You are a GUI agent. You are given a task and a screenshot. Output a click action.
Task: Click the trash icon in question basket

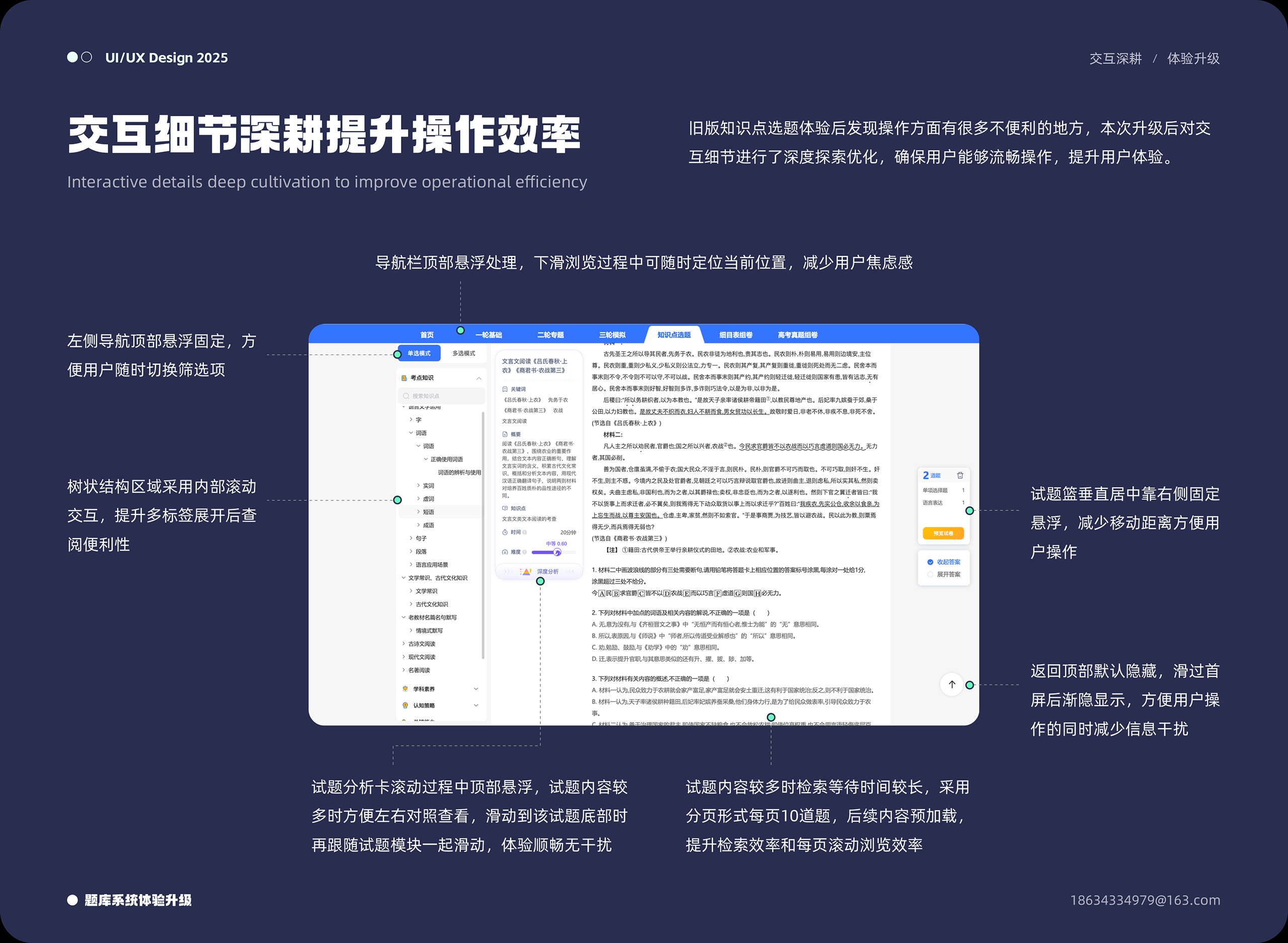coord(960,475)
